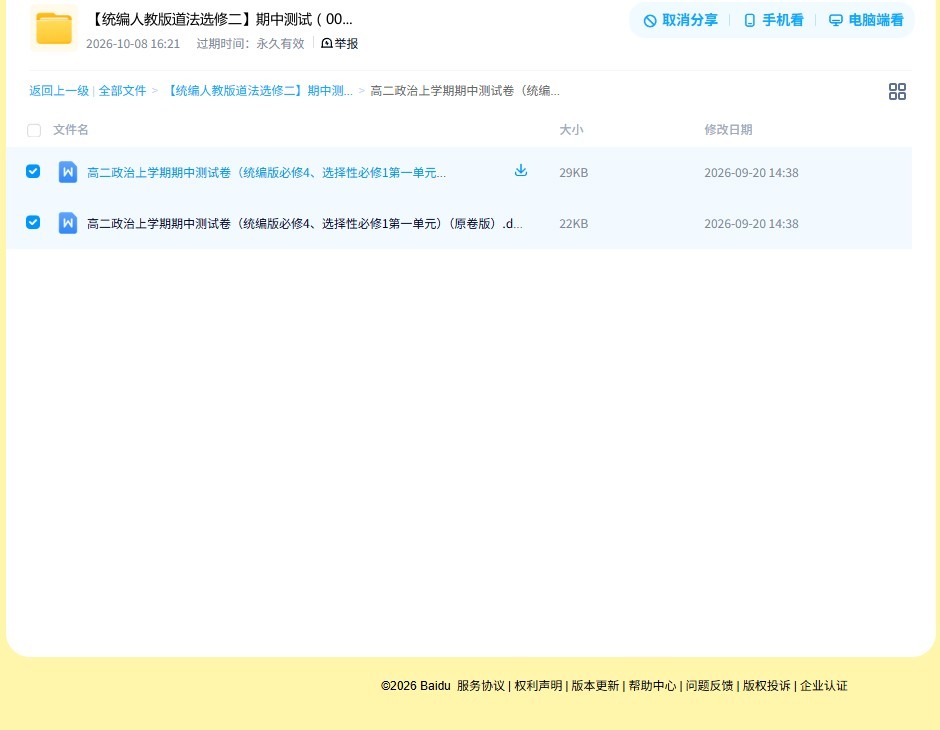Screen dimensions: 940x730
Task: Open 企业认证 footer link
Action: click(824, 686)
